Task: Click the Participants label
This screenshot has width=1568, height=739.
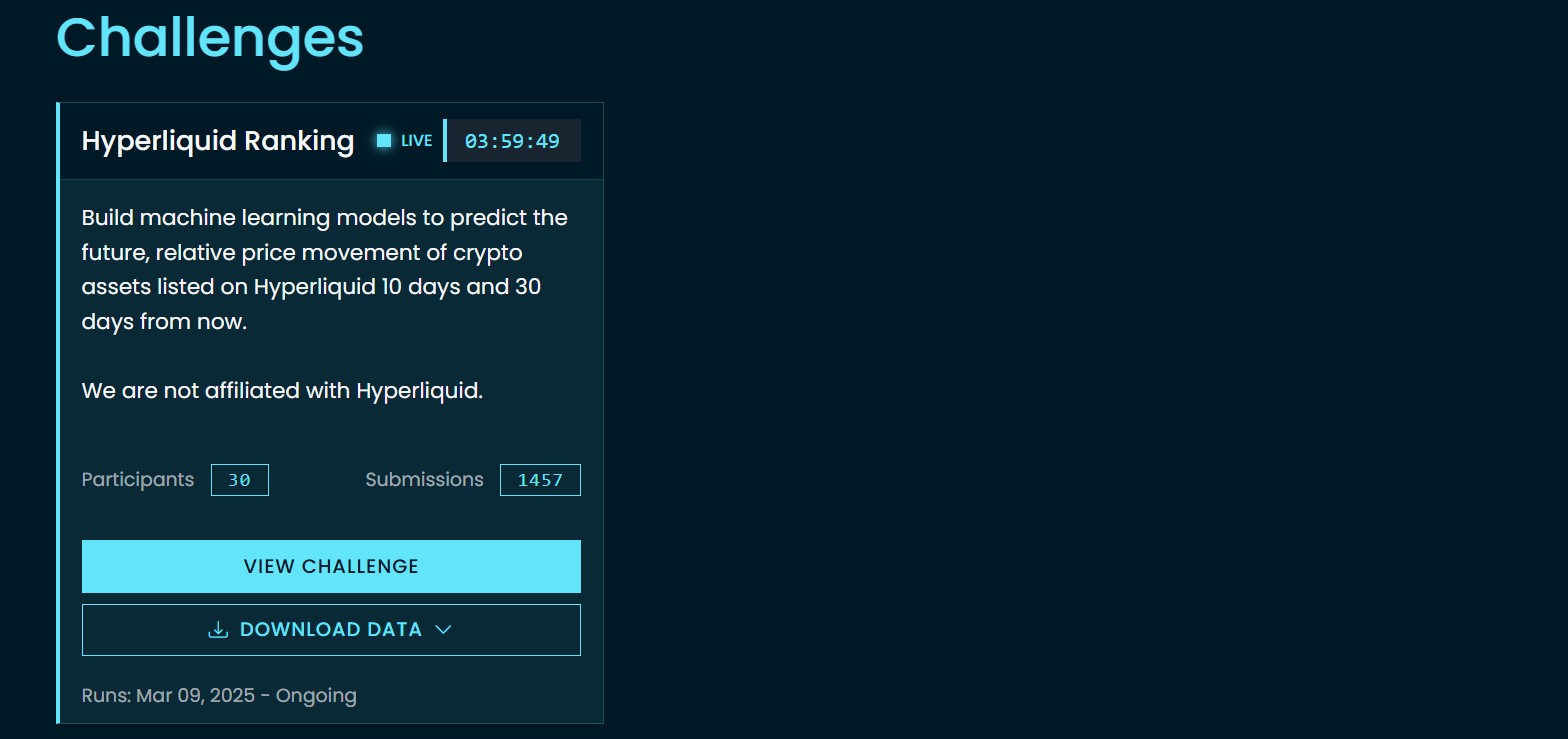Action: click(138, 480)
